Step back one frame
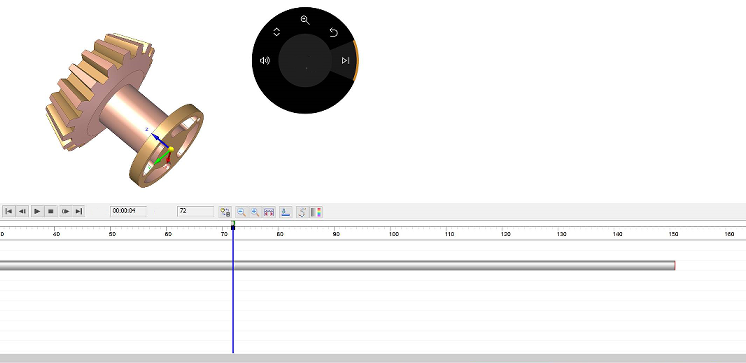The width and height of the screenshot is (746, 363). (x=22, y=211)
